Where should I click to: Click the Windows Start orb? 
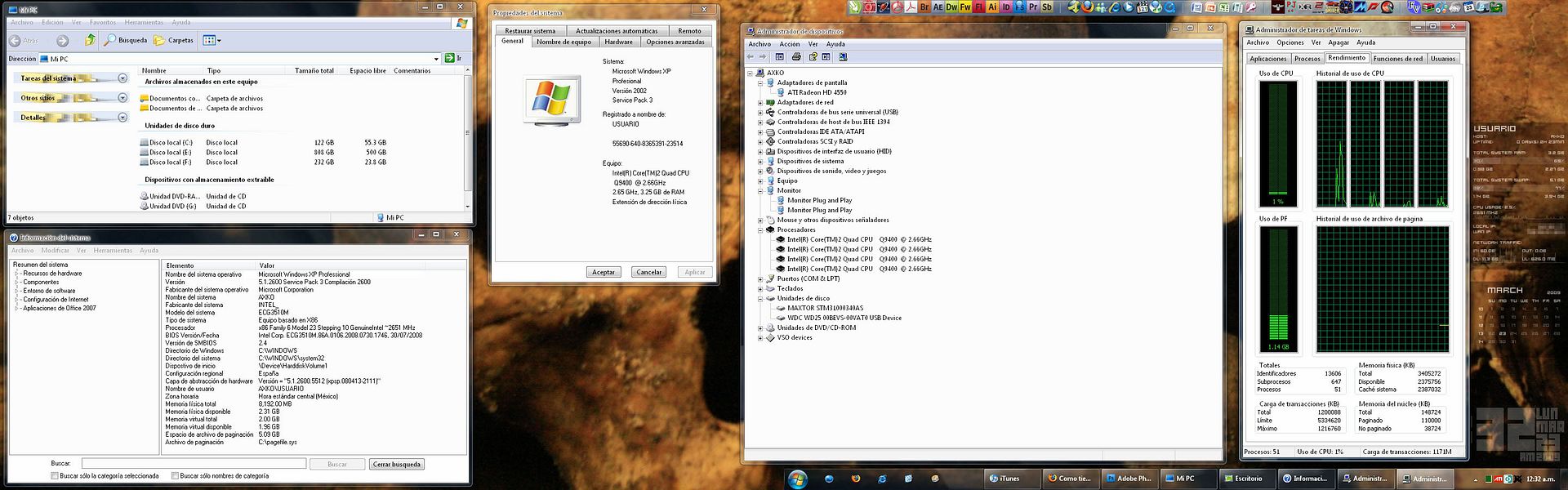pos(797,479)
